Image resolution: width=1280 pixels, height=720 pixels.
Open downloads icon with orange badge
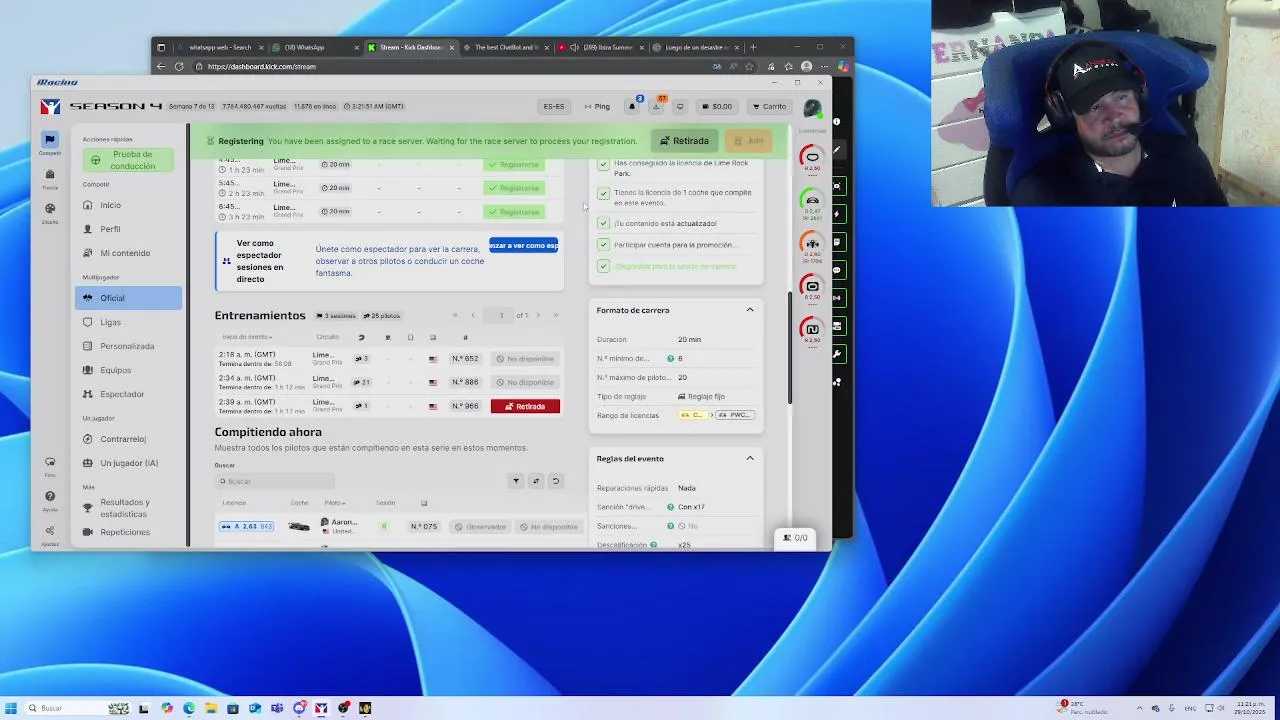[657, 106]
